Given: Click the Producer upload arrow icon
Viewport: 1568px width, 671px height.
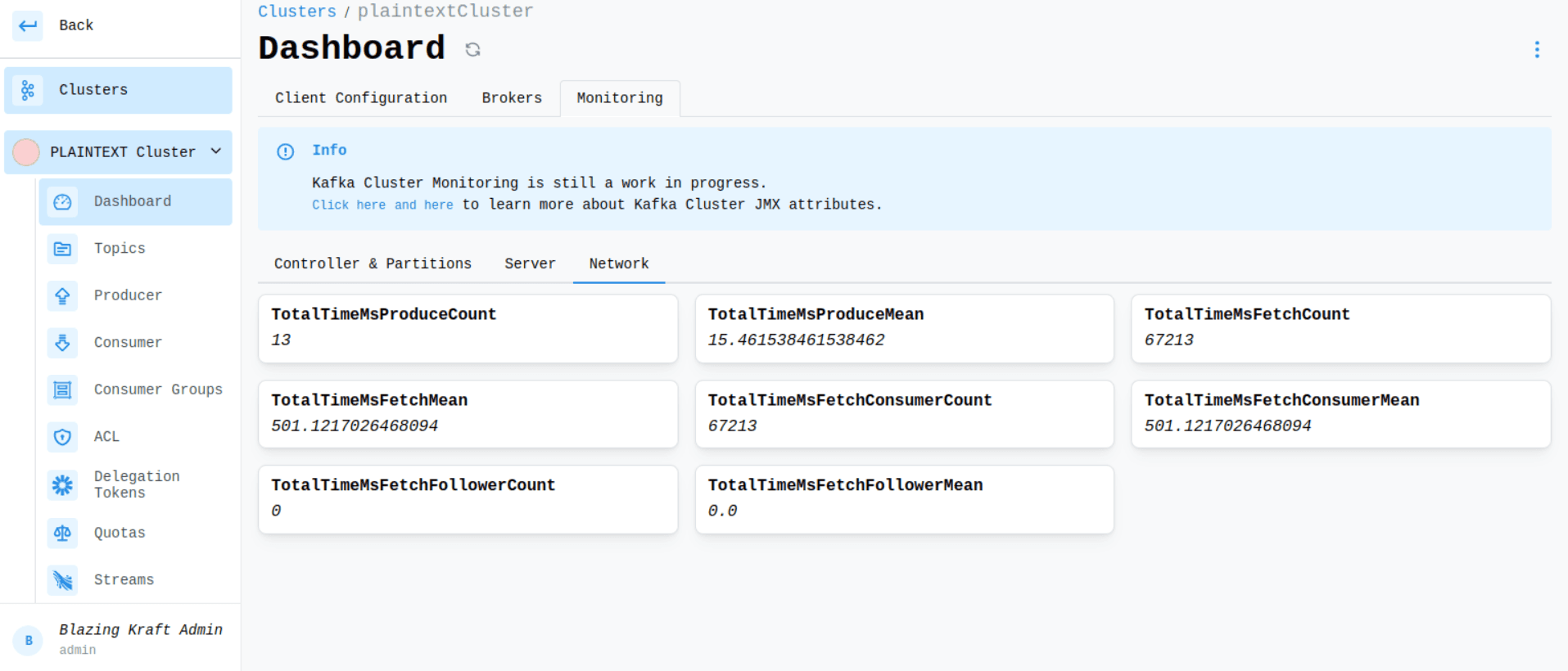Looking at the screenshot, I should coord(62,295).
